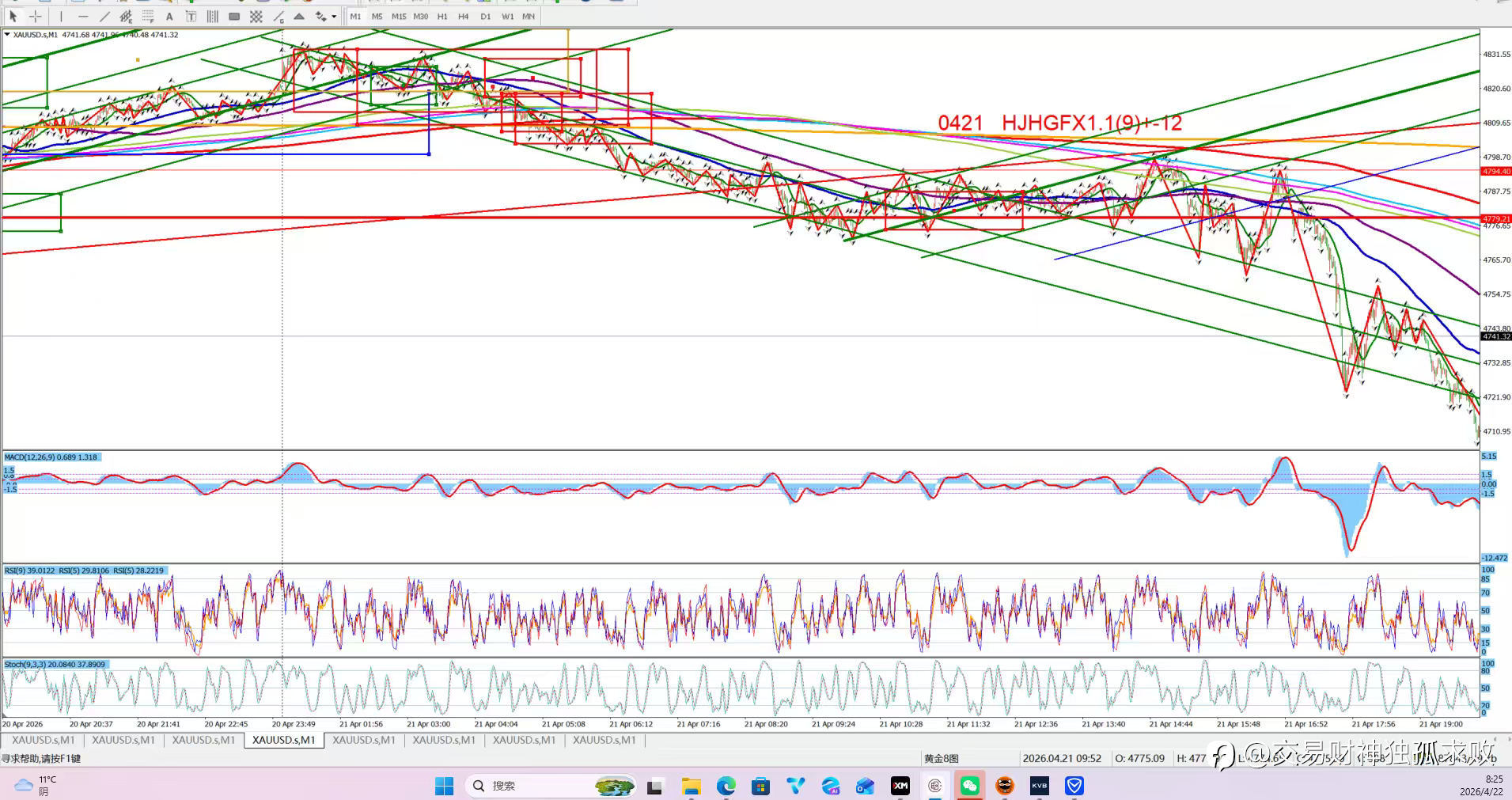Enable the D1 daily timeframe
Screen dimensions: 1512x800
pos(485,17)
